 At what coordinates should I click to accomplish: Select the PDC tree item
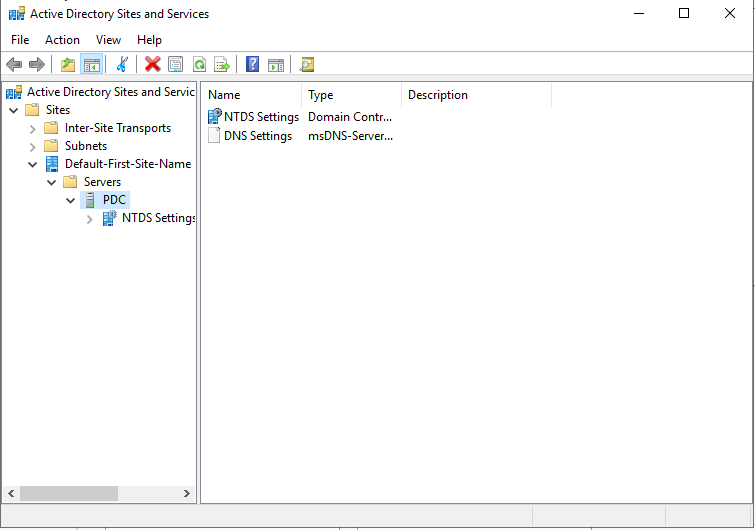(114, 200)
